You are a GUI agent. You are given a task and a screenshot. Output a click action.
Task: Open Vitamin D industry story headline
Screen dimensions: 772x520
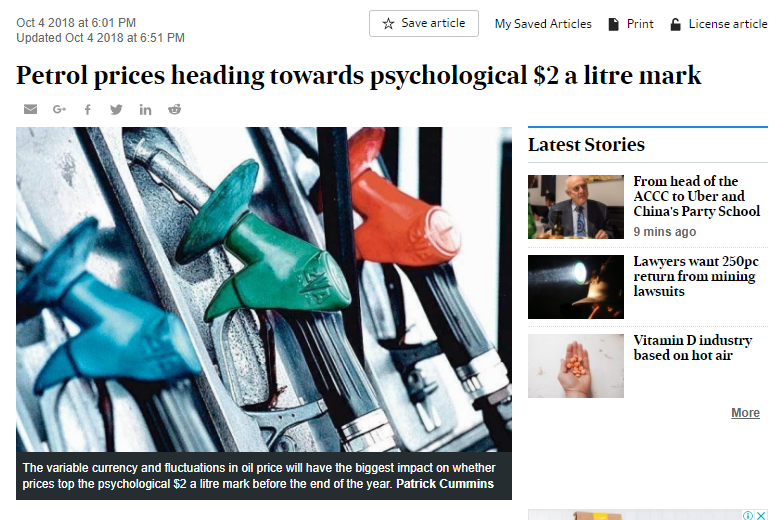pyautogui.click(x=692, y=348)
